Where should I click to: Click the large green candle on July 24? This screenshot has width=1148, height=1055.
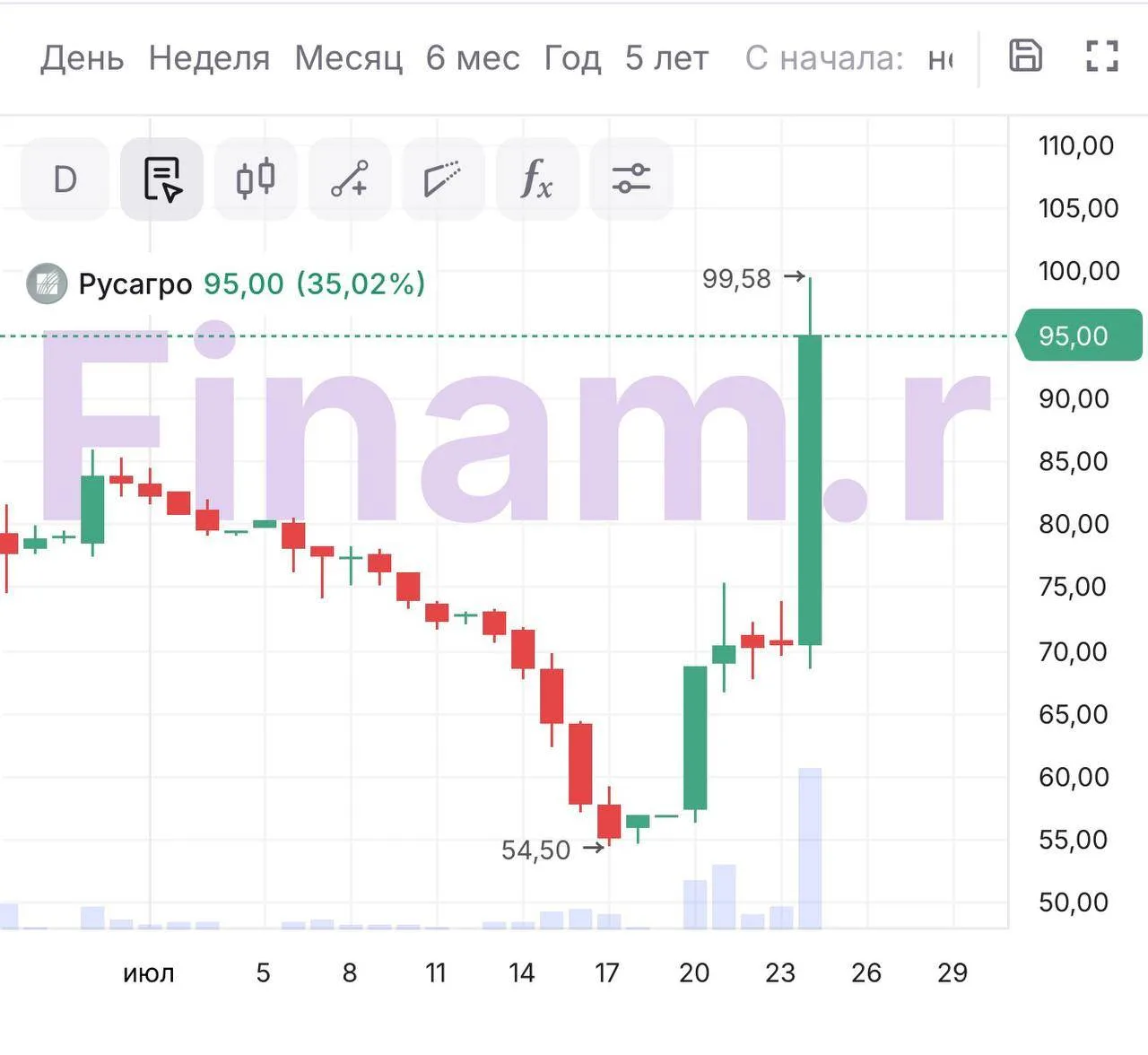pyautogui.click(x=810, y=490)
